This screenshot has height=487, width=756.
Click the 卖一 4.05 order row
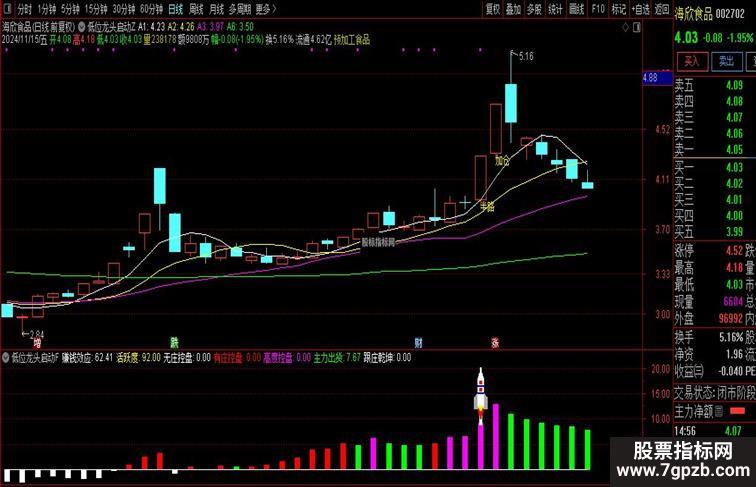tap(709, 149)
